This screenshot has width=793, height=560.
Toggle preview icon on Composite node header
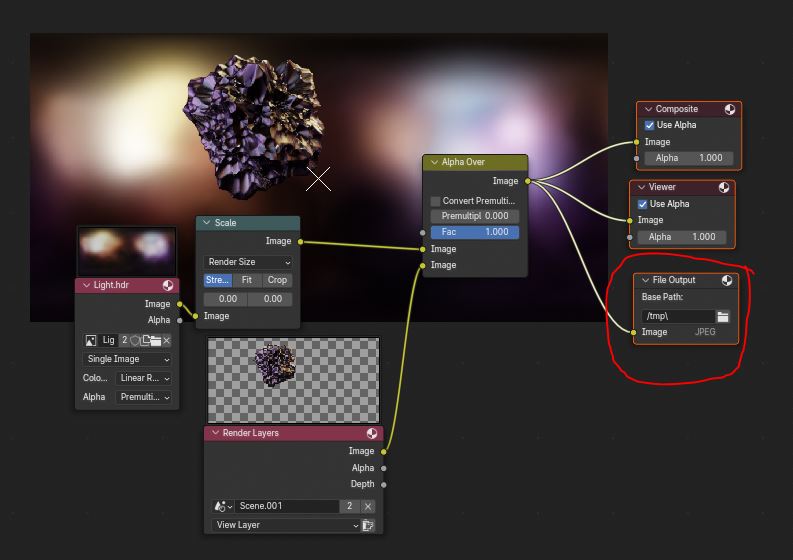pos(730,109)
